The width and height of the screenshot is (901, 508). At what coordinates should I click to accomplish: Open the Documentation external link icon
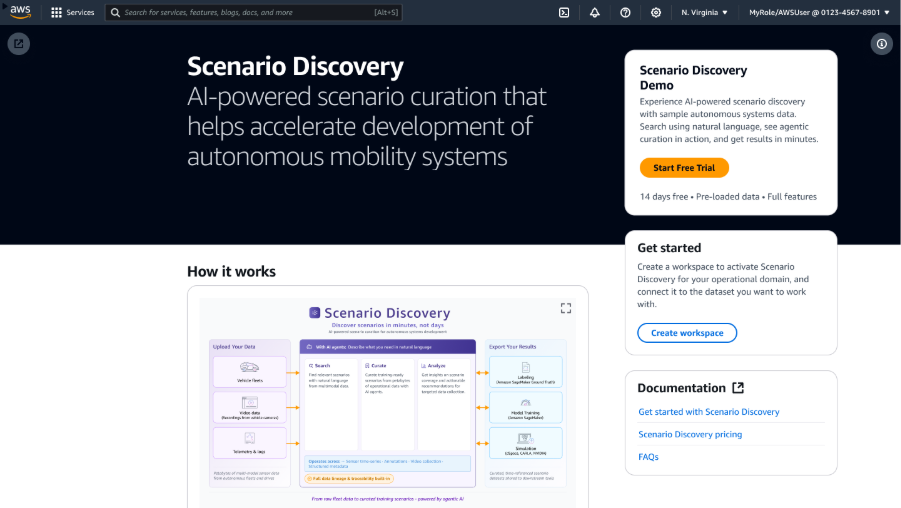pos(738,388)
